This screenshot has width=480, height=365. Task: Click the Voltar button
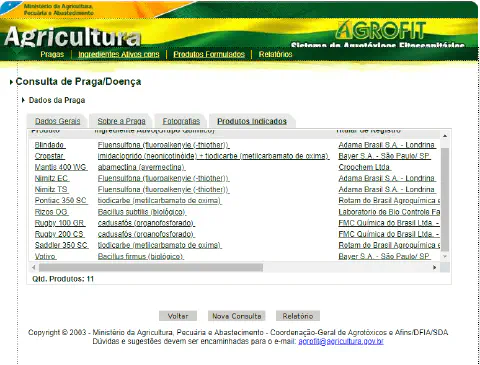178,316
